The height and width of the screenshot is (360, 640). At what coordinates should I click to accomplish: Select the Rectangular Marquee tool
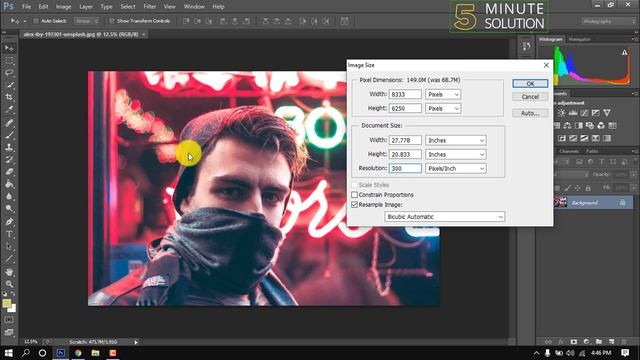pos(9,61)
